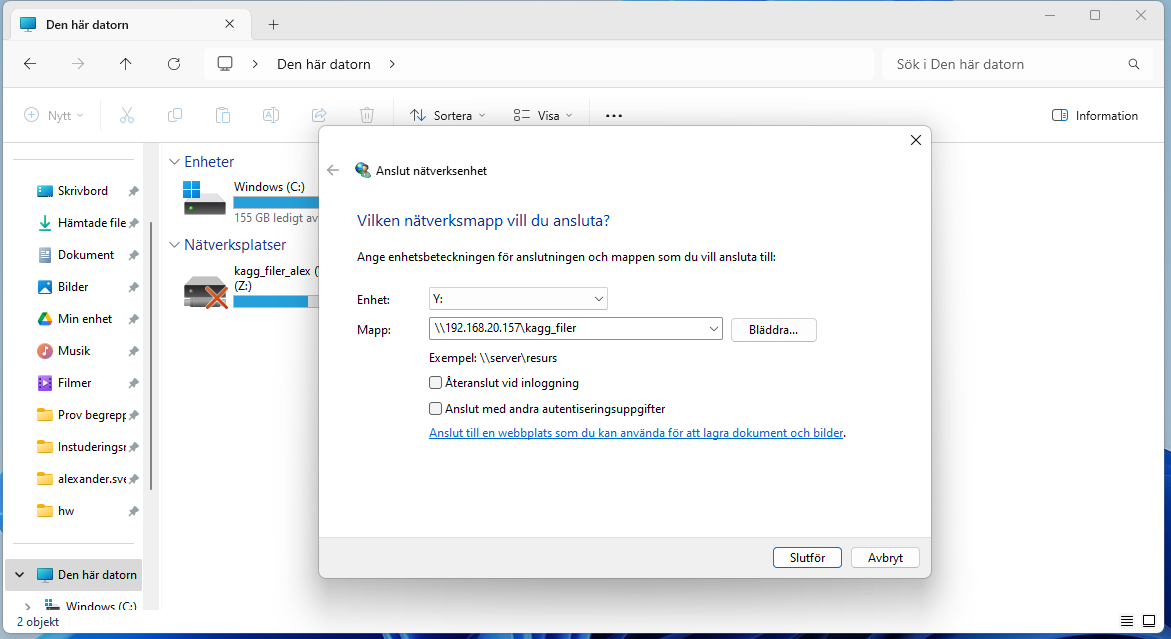
Task: Open the three-dots more options menu
Action: [x=614, y=116]
